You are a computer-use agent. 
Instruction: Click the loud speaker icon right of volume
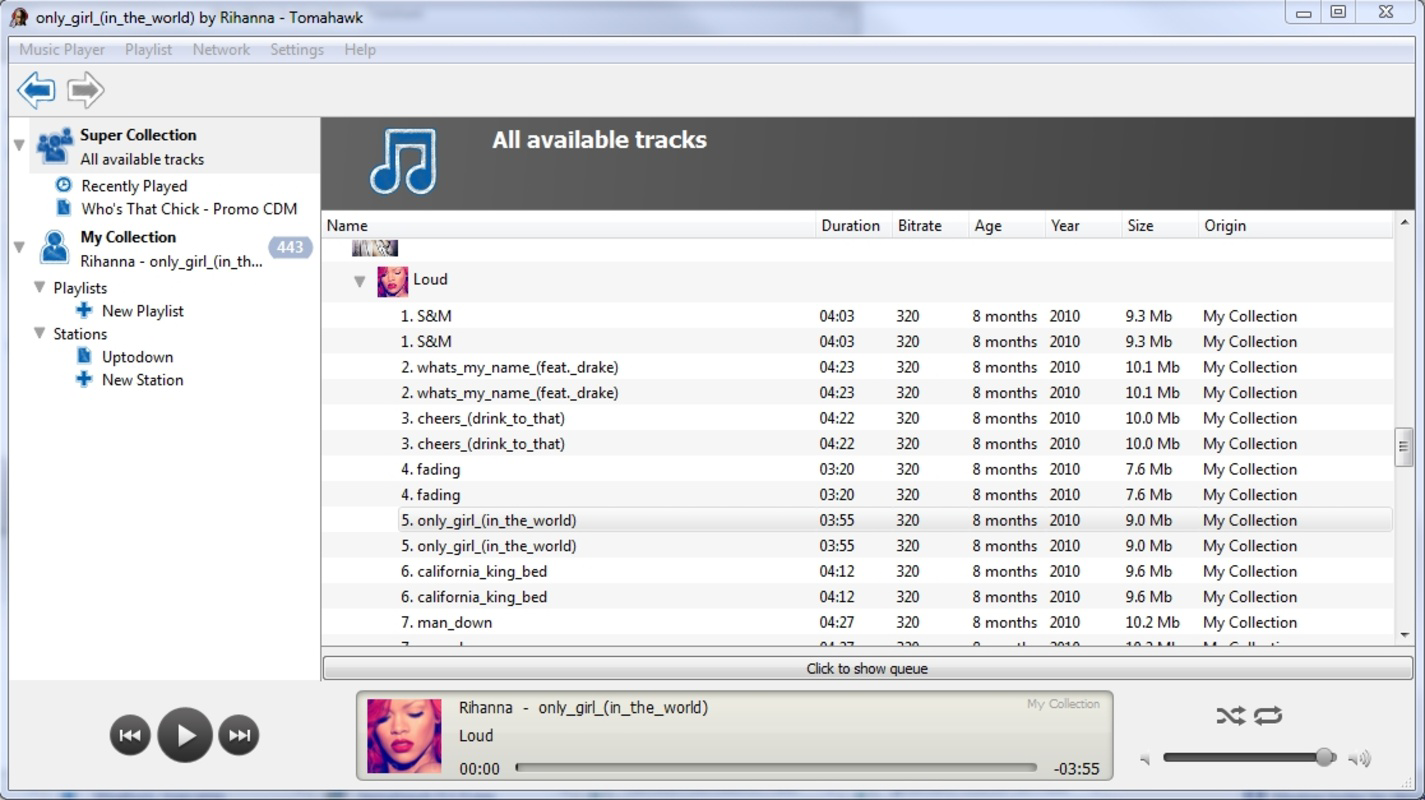click(x=1359, y=759)
